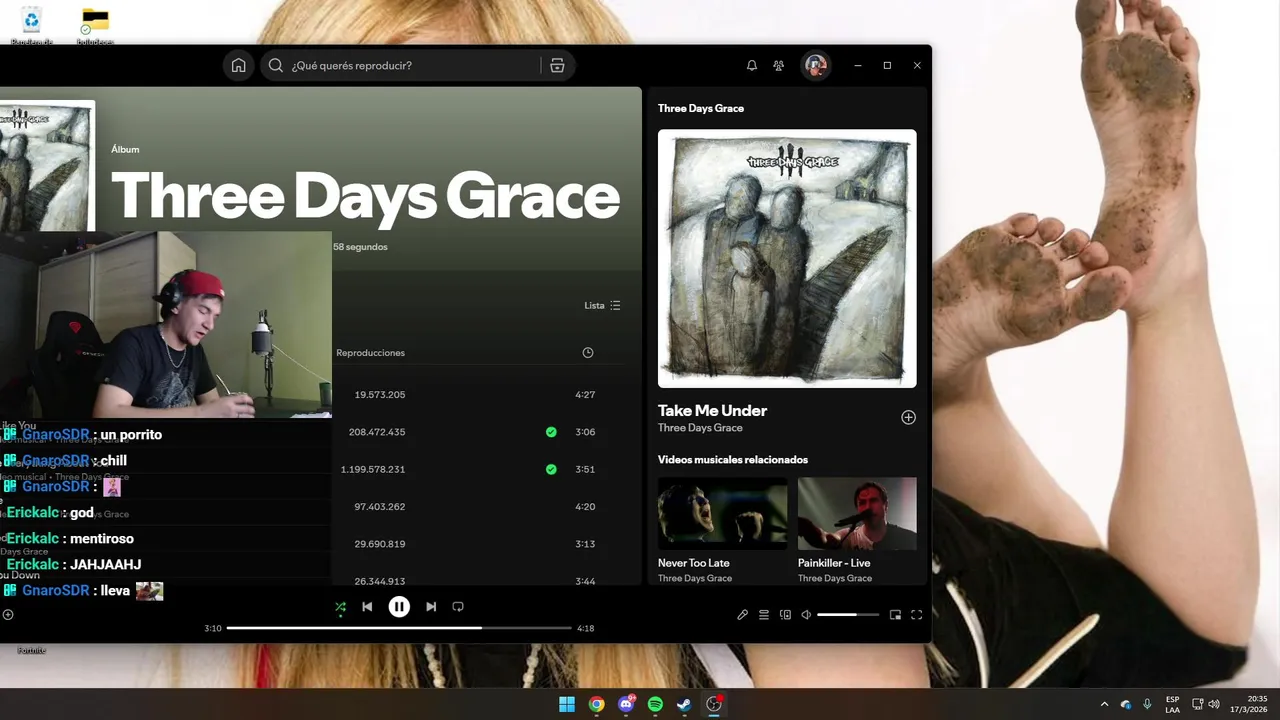This screenshot has height=720, width=1280.
Task: Open 'Three Days Grace' artist link under title
Action: tap(700, 428)
